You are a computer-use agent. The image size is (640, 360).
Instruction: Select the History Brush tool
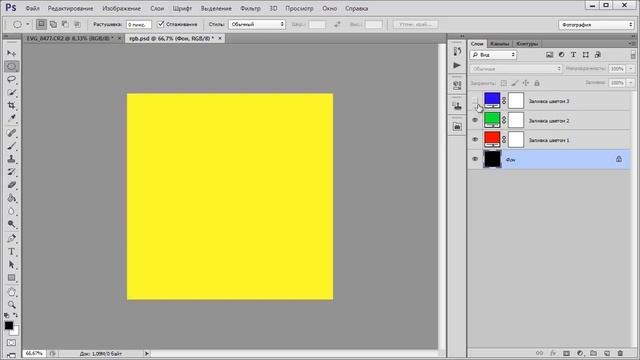[x=11, y=172]
